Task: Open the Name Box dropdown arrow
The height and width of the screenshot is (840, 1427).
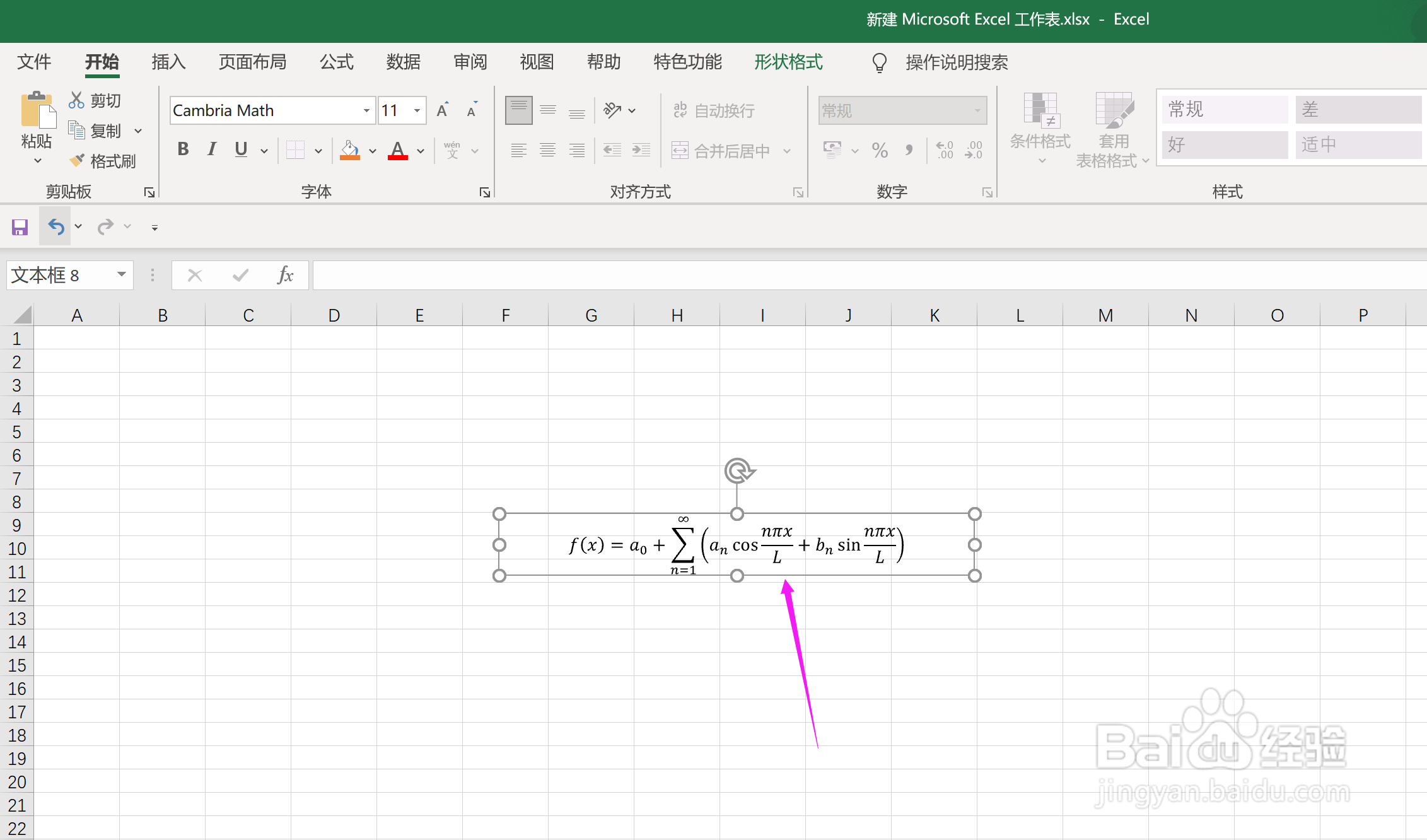Action: click(122, 275)
